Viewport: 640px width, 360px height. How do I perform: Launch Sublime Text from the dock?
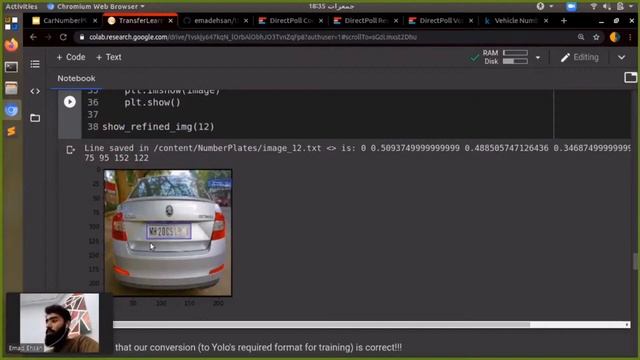pyautogui.click(x=11, y=131)
